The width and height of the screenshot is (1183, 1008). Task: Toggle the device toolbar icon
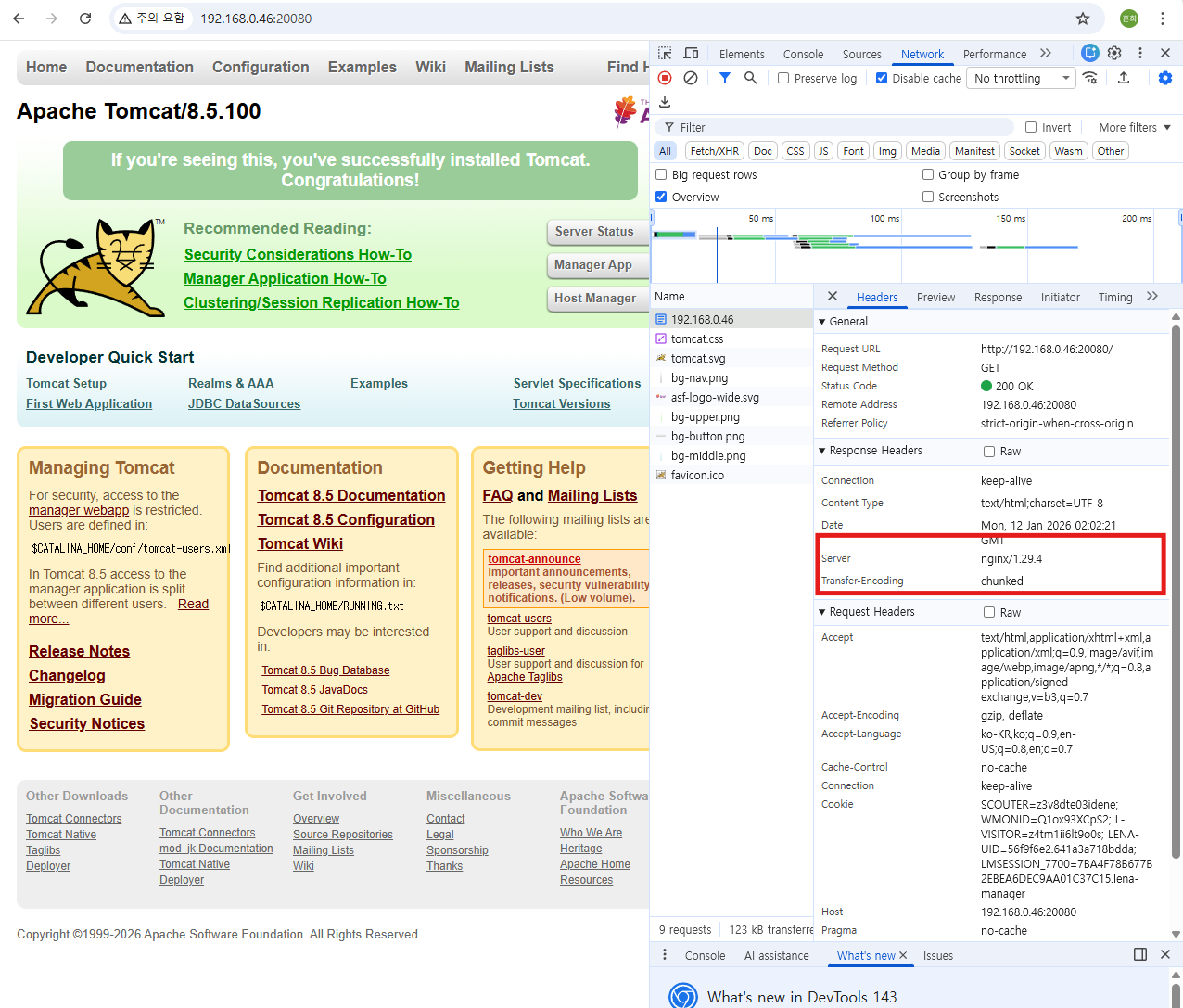[691, 54]
